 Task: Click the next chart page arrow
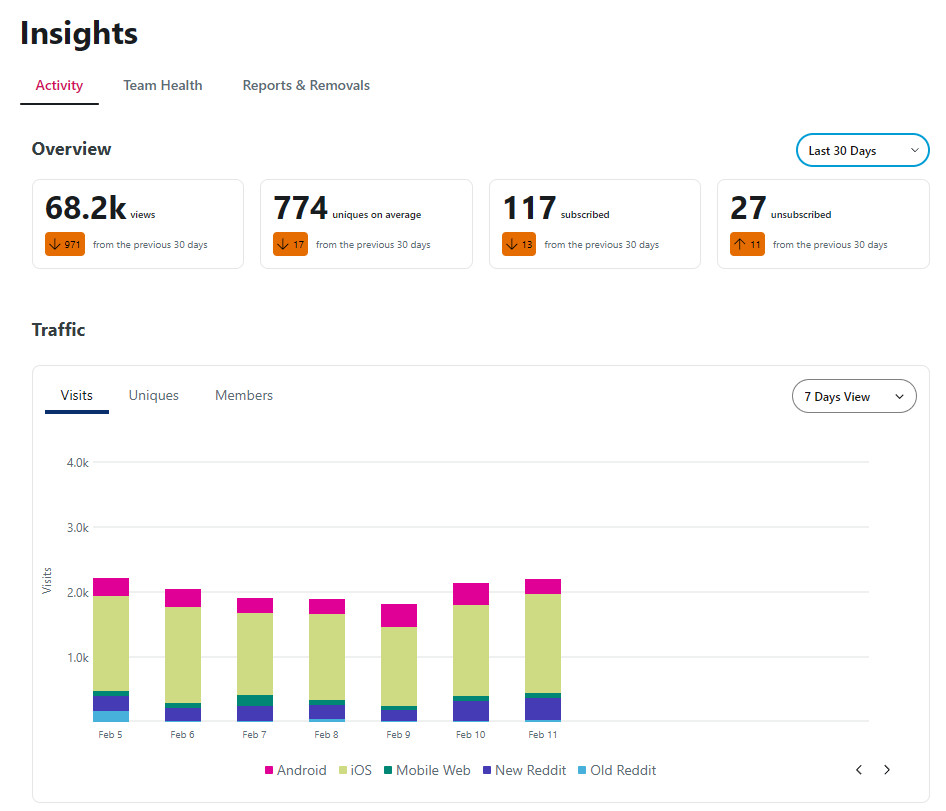(x=886, y=770)
